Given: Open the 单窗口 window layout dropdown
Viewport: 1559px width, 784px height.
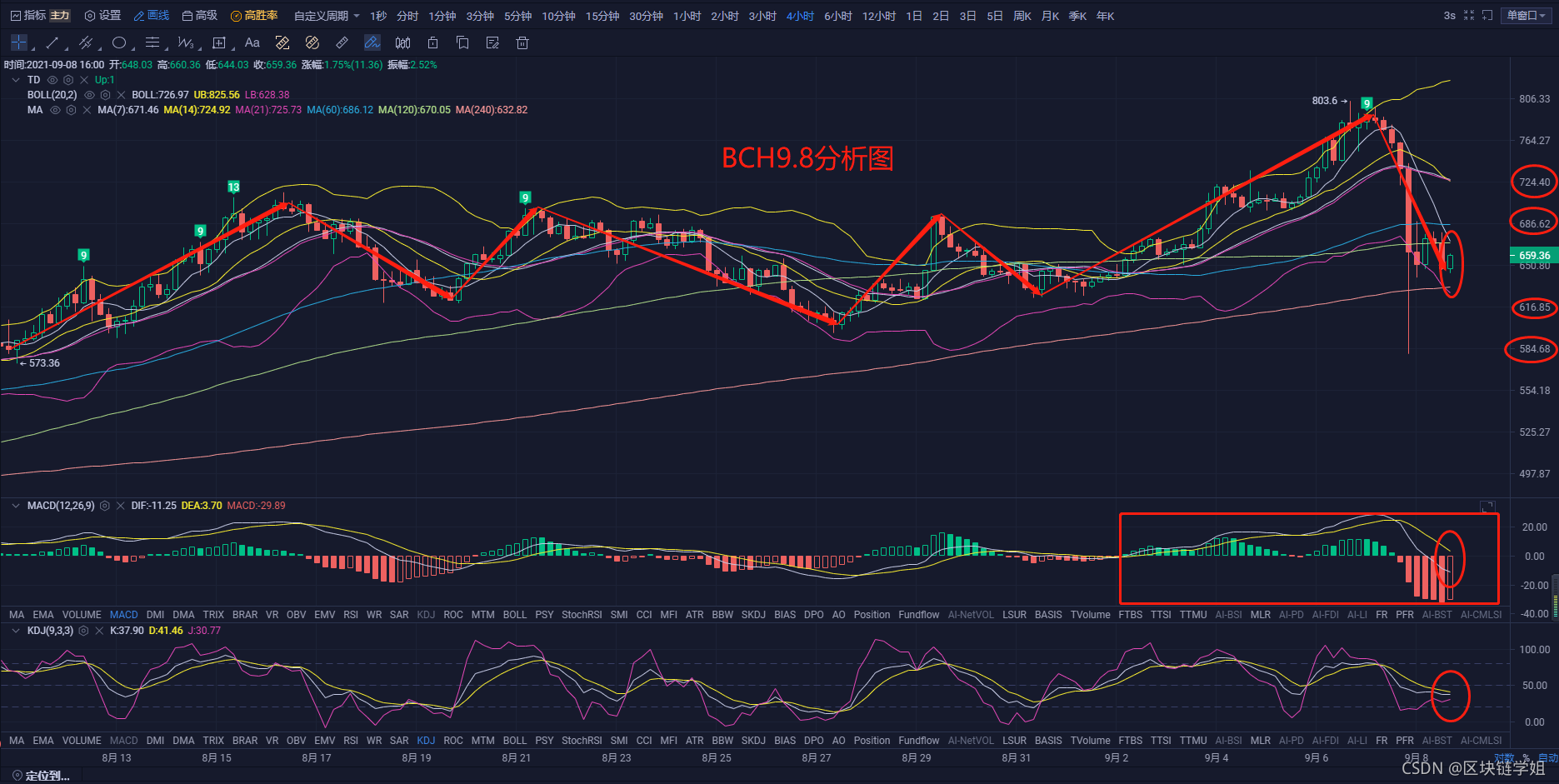Looking at the screenshot, I should click(1527, 16).
